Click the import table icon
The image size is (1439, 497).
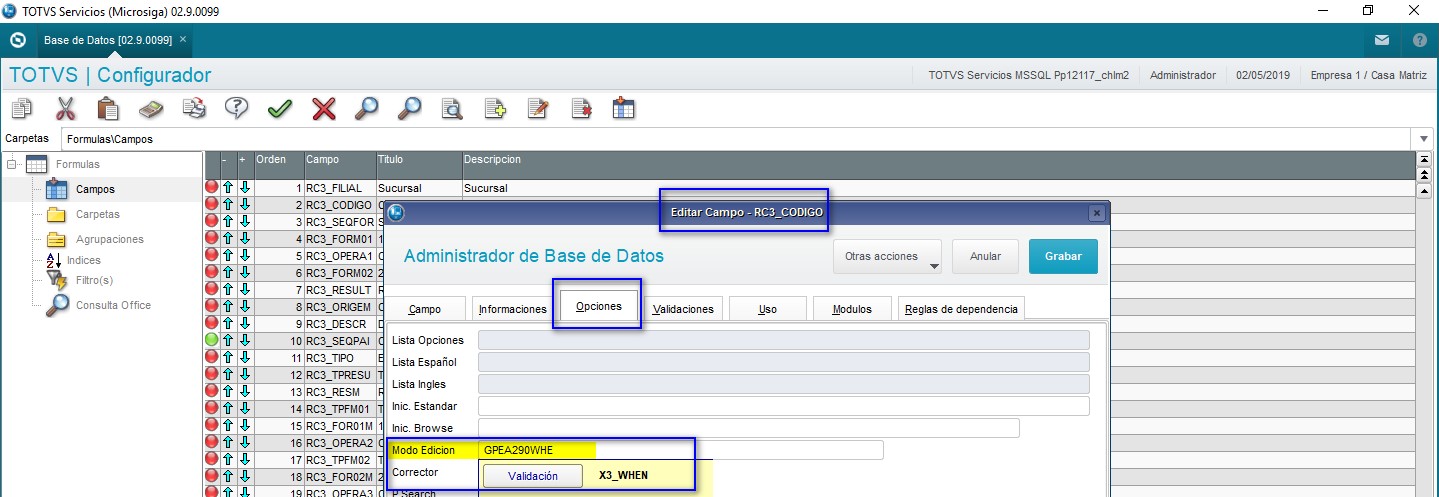(624, 108)
